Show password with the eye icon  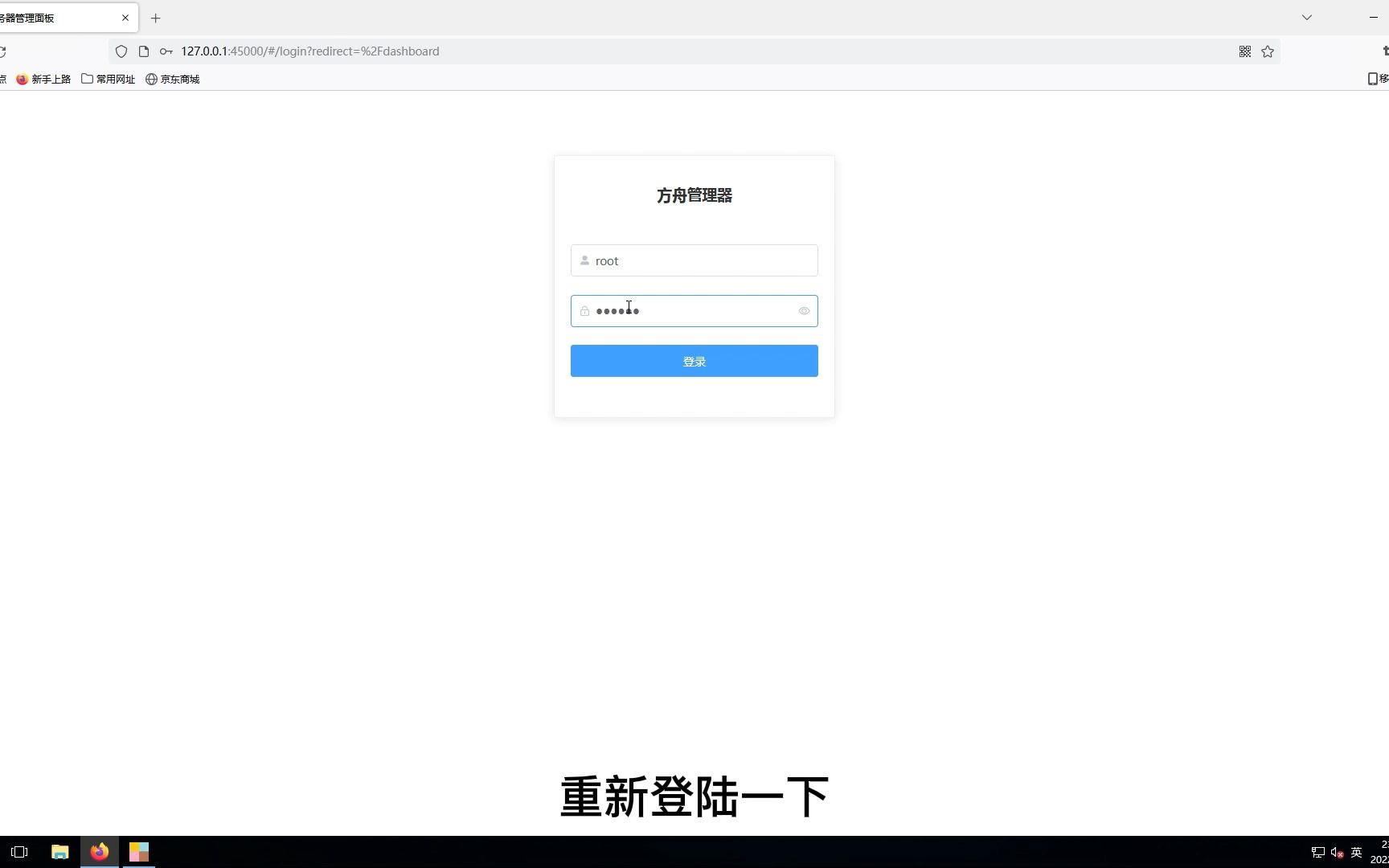coord(804,311)
